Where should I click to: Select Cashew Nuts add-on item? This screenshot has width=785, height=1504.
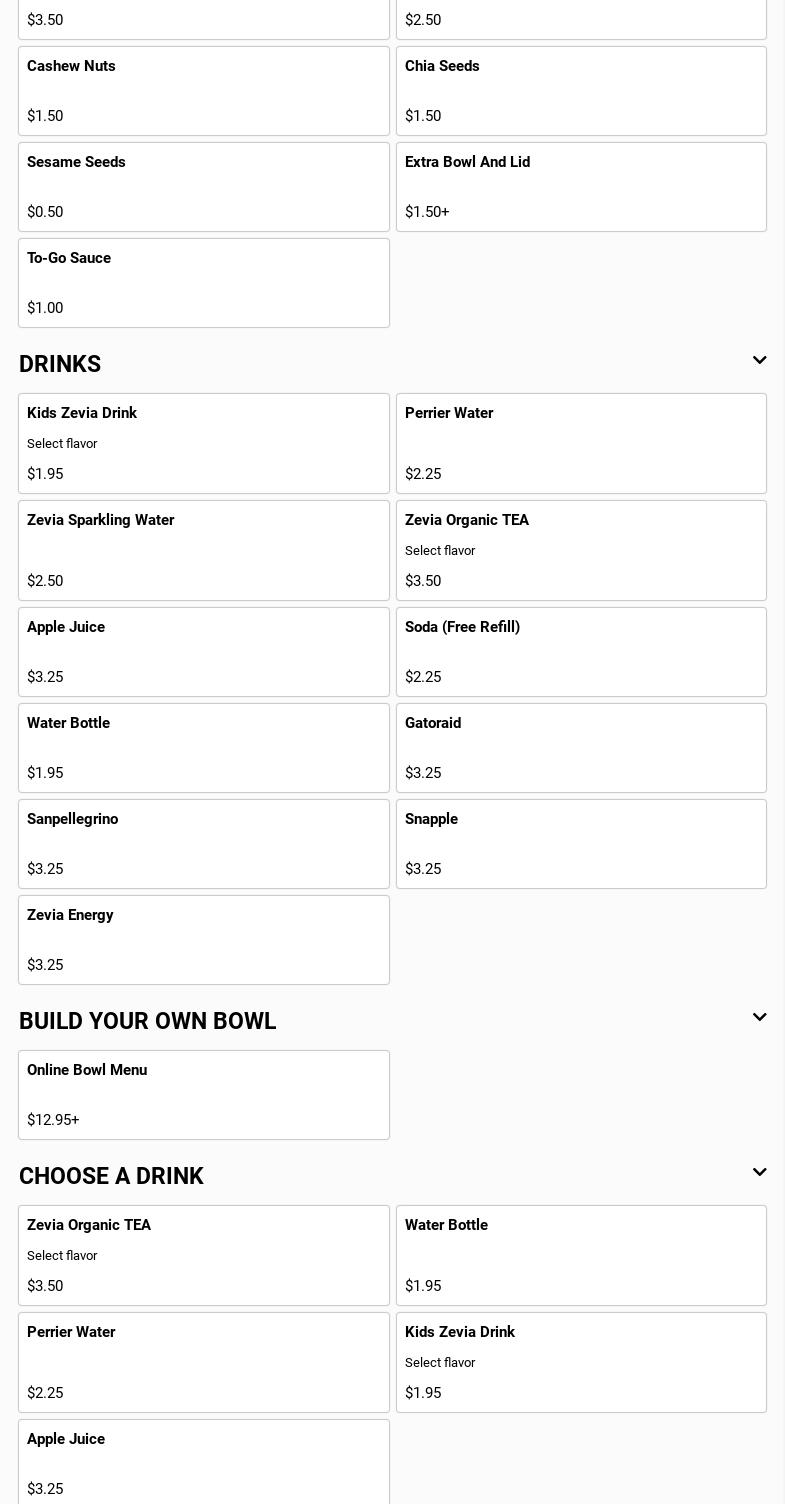pyautogui.click(x=203, y=91)
